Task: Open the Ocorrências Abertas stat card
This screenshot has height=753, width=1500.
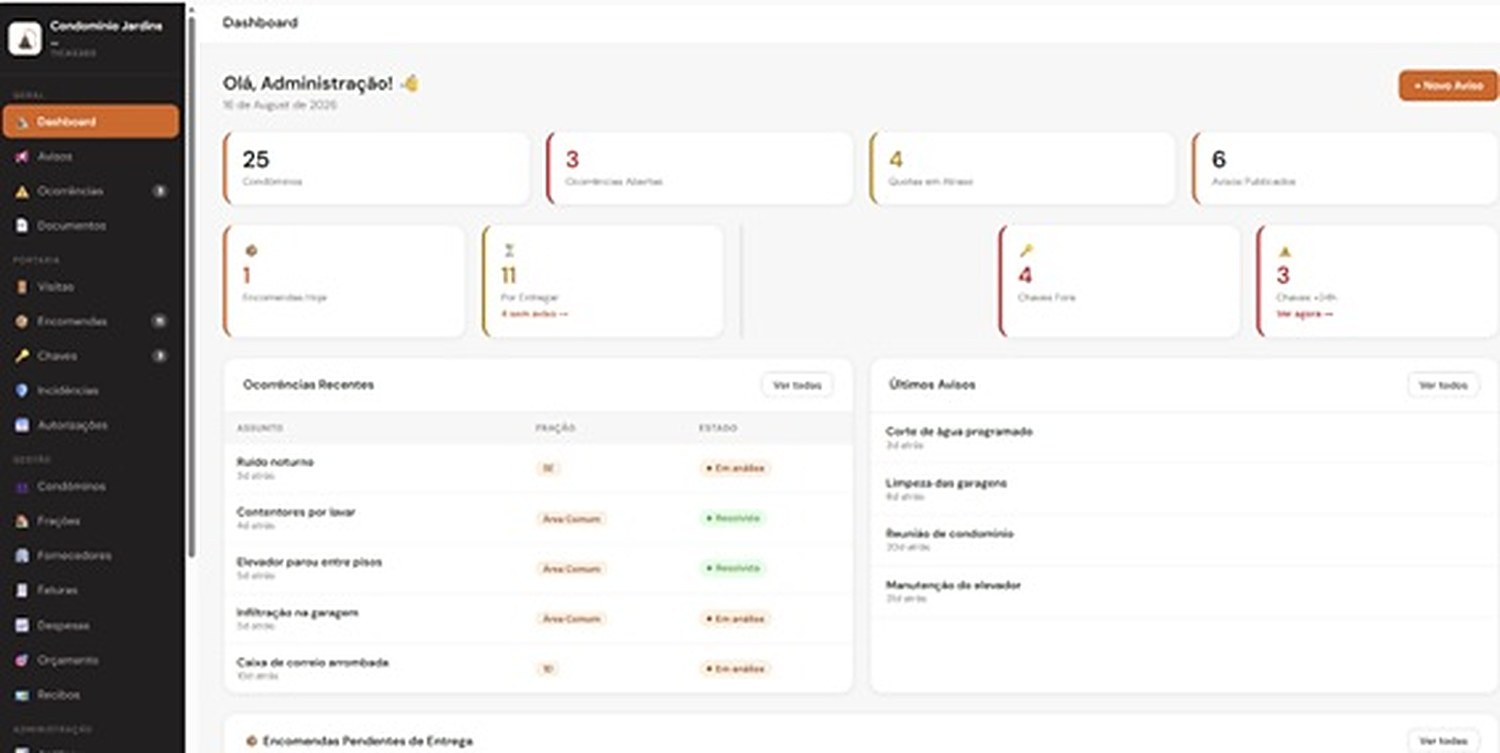Action: 699,169
